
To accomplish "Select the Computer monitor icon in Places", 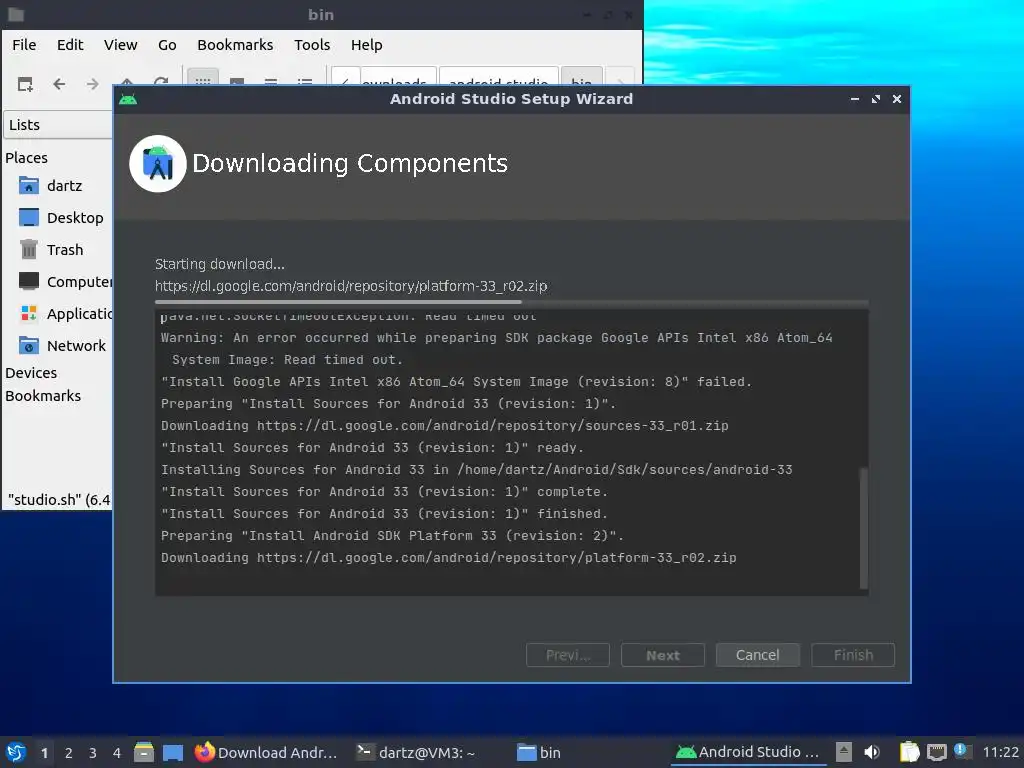I will click(29, 281).
